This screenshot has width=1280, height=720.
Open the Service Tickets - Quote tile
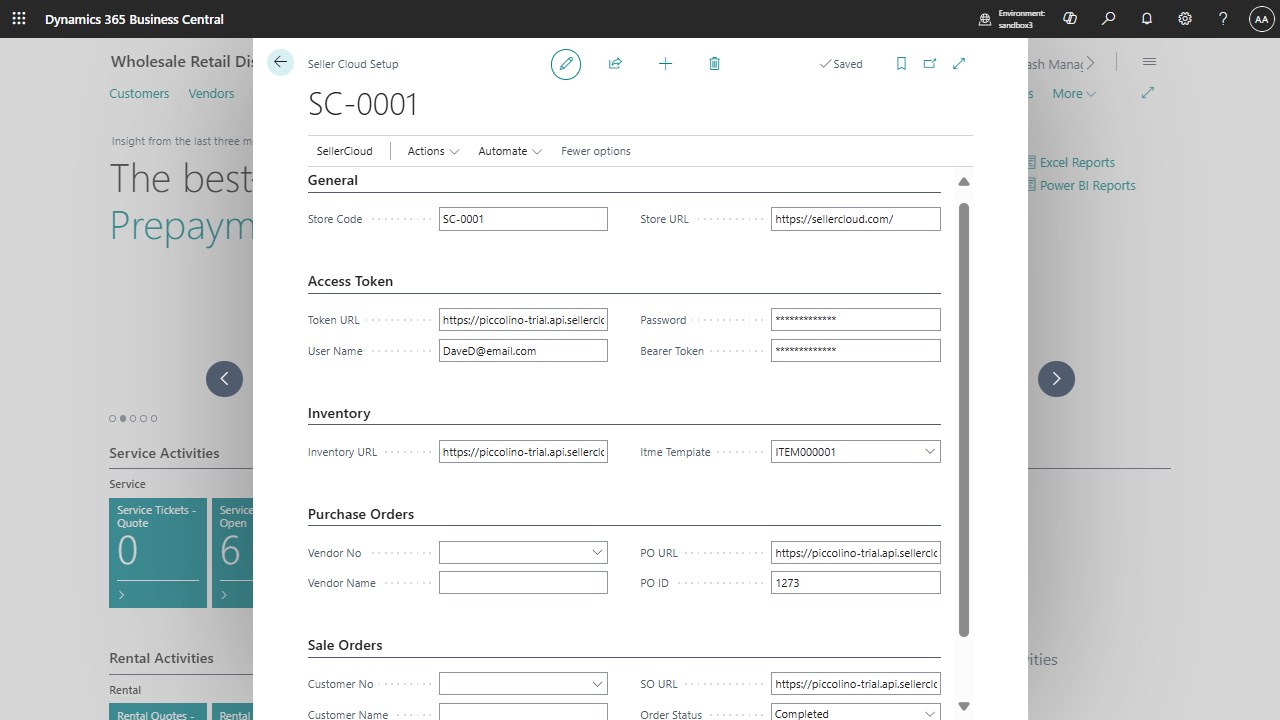158,553
